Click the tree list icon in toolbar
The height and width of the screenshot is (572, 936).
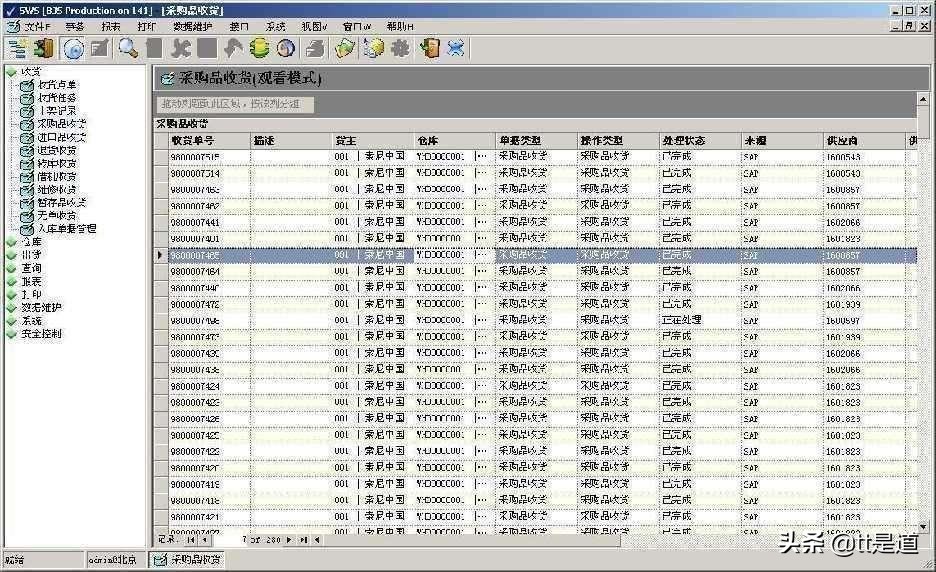(17, 48)
